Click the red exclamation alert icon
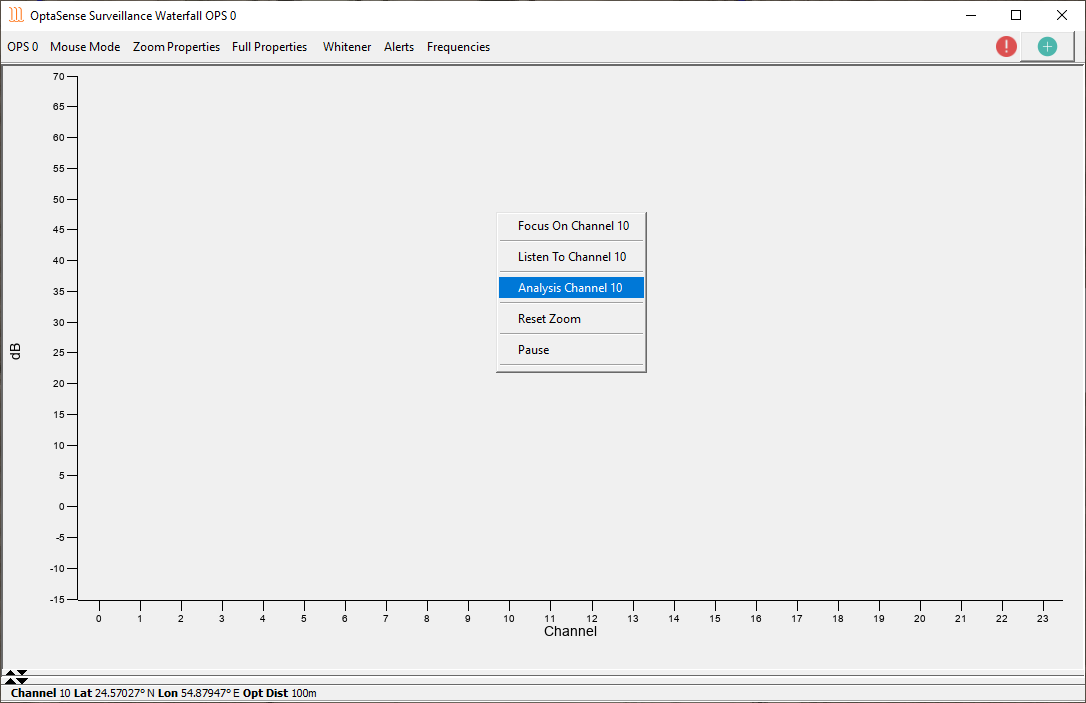 1006,46
